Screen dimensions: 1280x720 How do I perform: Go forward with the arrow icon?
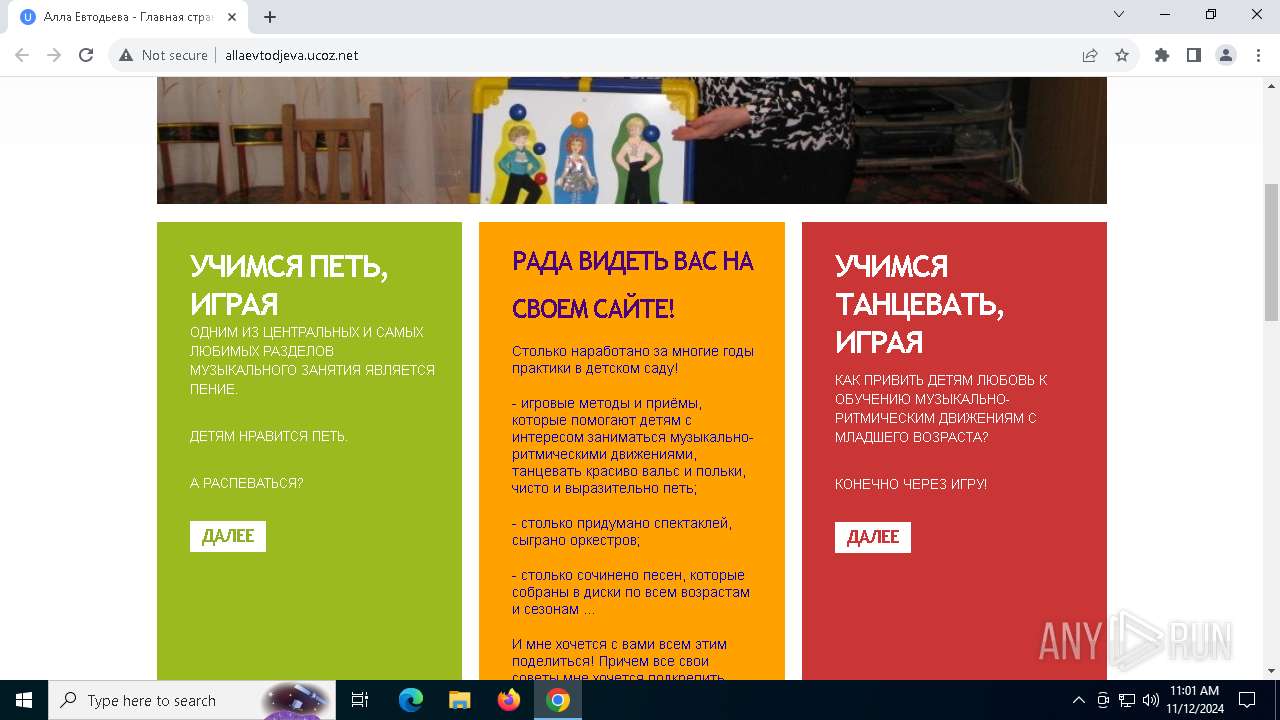[x=54, y=55]
